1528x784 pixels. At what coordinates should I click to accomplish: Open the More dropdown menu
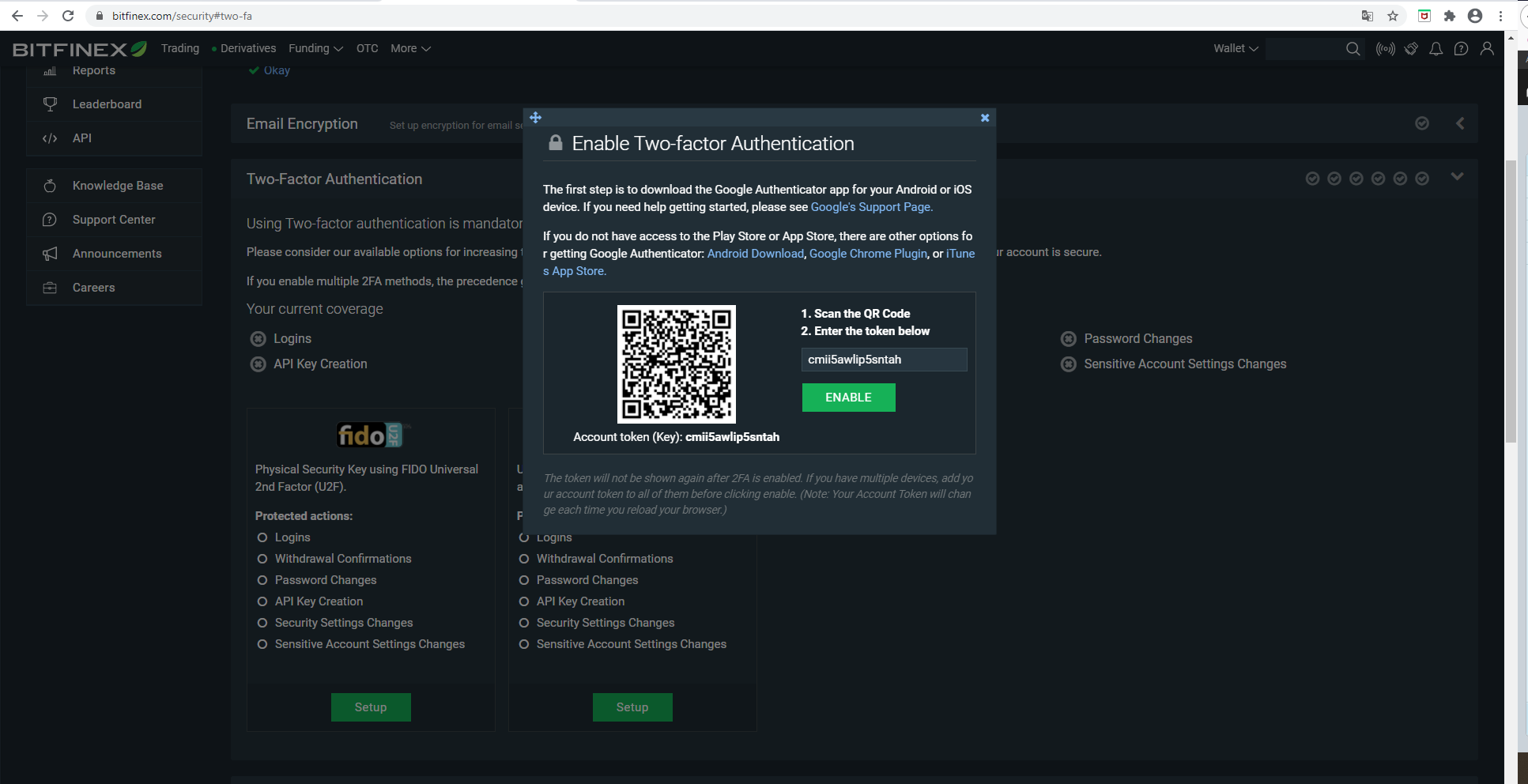pyautogui.click(x=410, y=48)
